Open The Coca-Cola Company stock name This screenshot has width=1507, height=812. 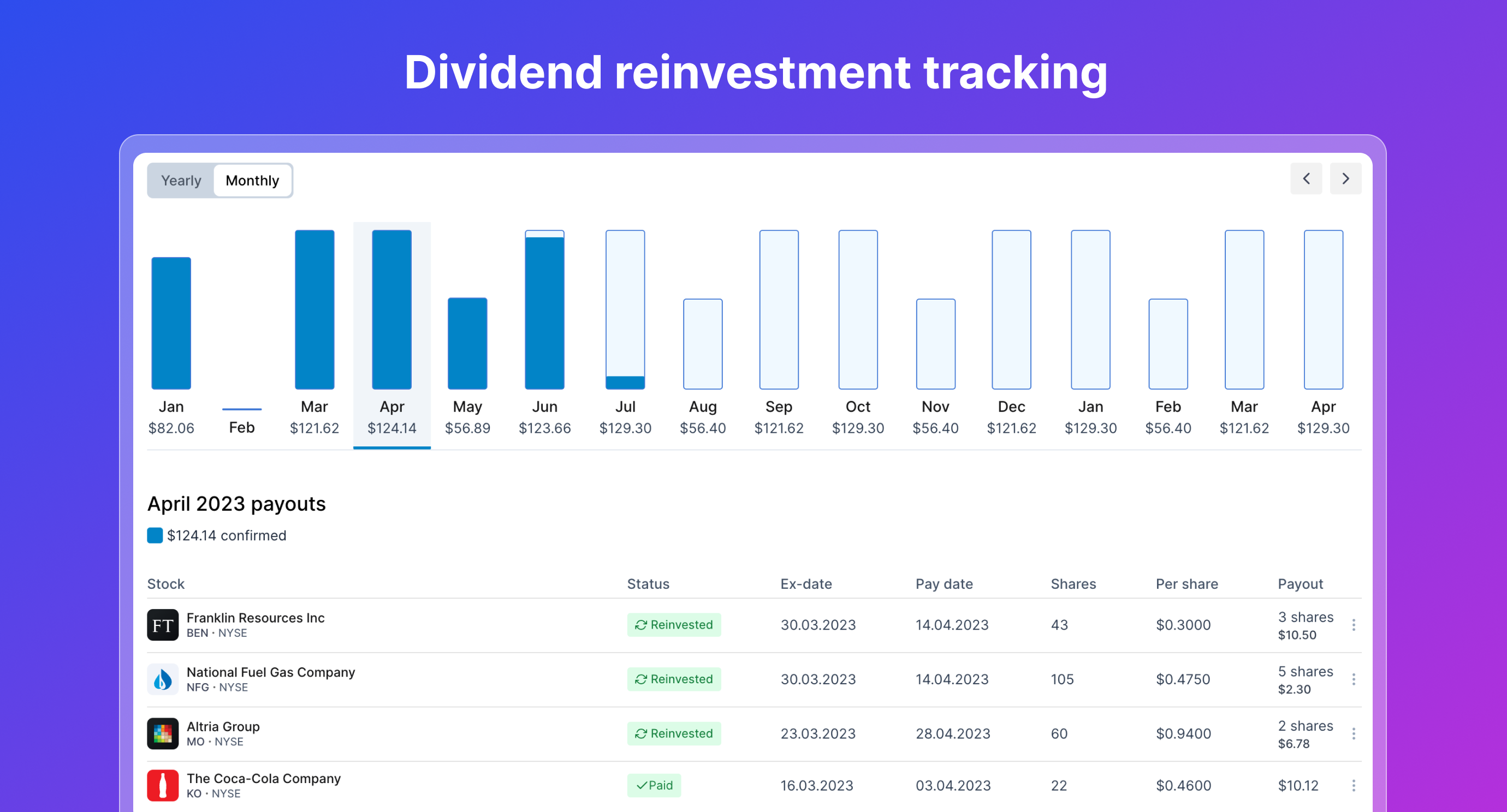click(x=263, y=779)
